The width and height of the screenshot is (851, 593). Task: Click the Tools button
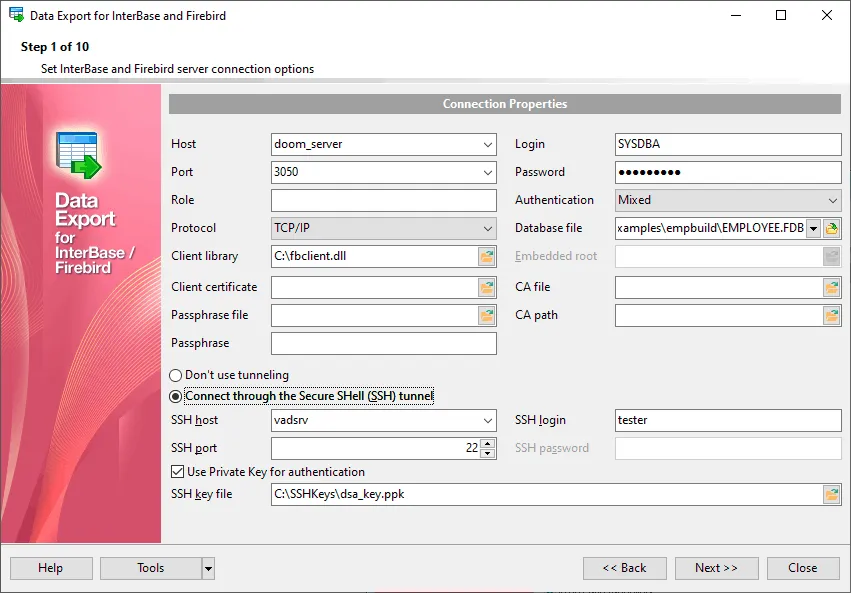click(x=151, y=568)
